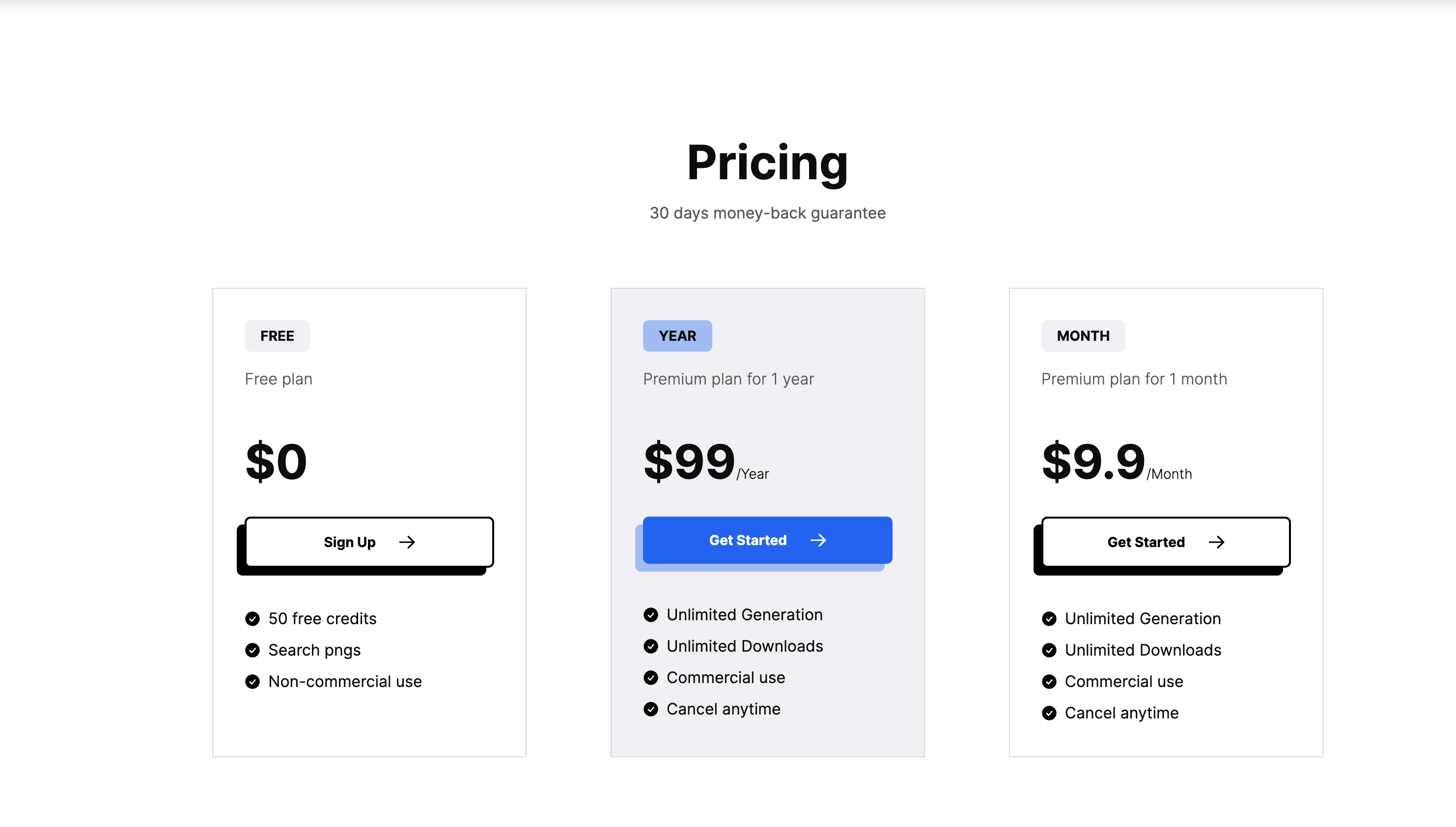Click the $99 per year price
The height and width of the screenshot is (827, 1456).
pos(689,461)
